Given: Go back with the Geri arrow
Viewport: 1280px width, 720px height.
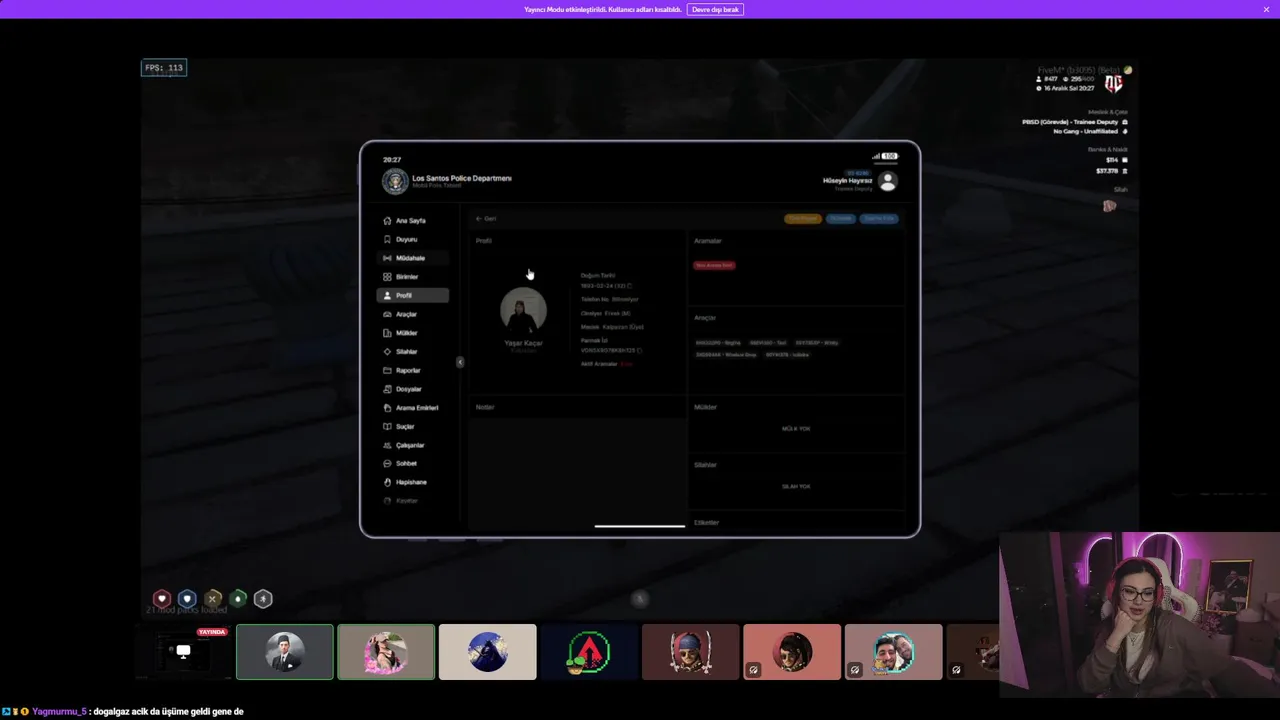Looking at the screenshot, I should pyautogui.click(x=486, y=218).
